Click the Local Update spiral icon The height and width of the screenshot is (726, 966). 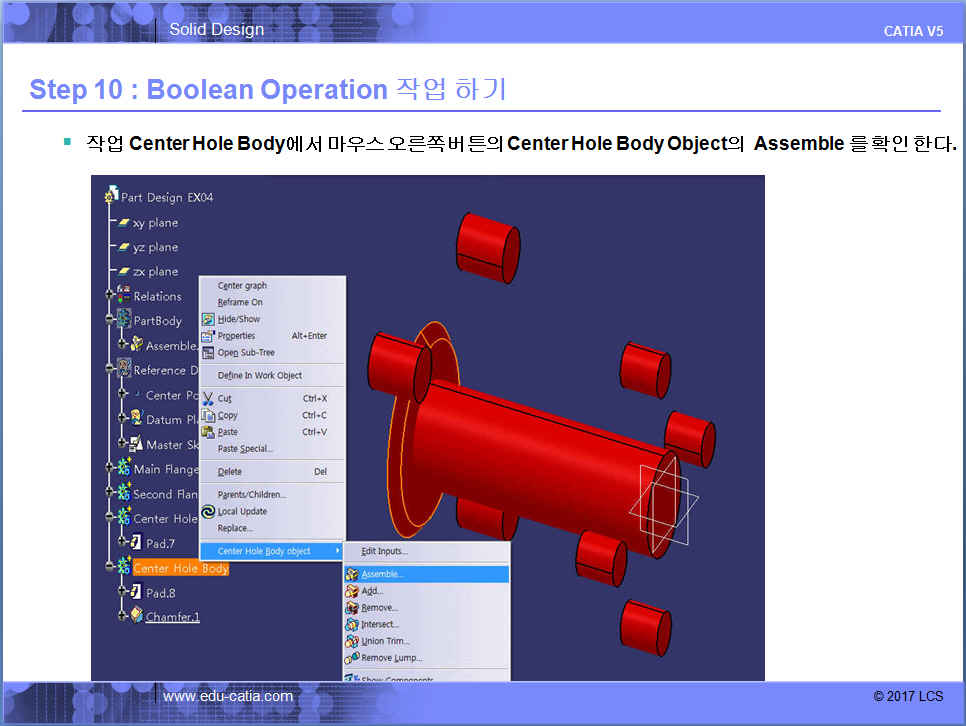208,511
